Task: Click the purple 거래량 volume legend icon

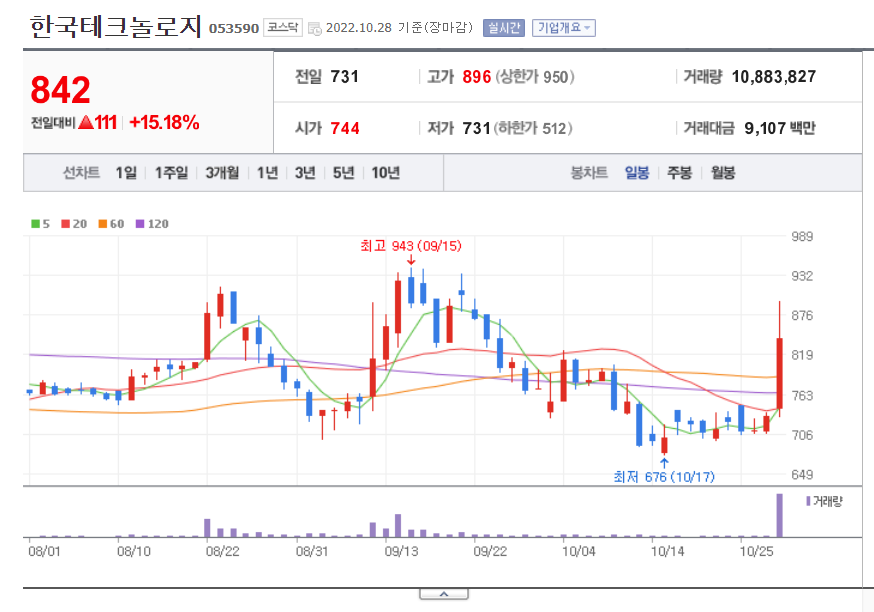Action: coord(808,501)
